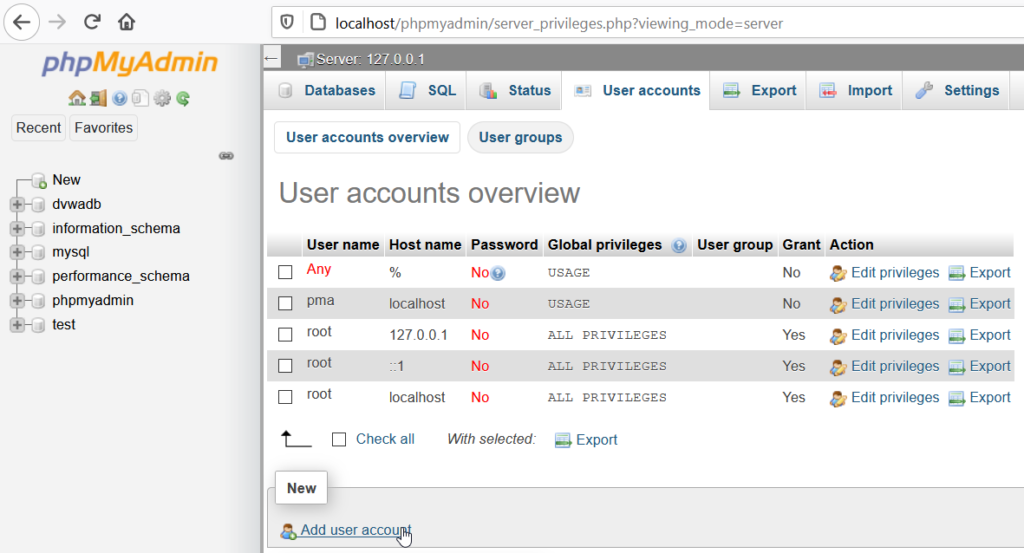Expand the test database node

click(18, 324)
